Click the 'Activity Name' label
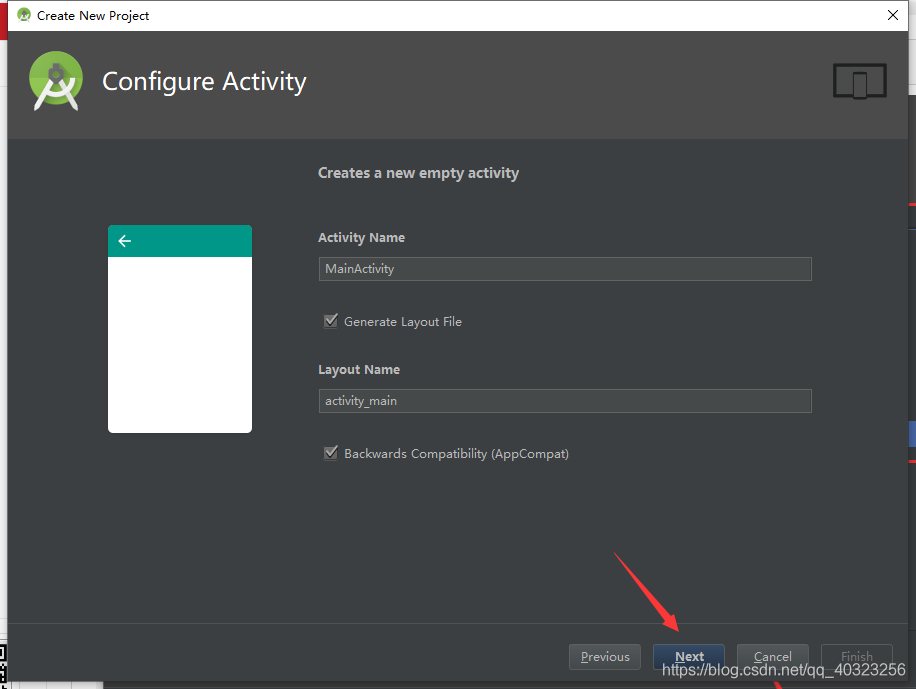The height and width of the screenshot is (689, 916). (x=361, y=237)
